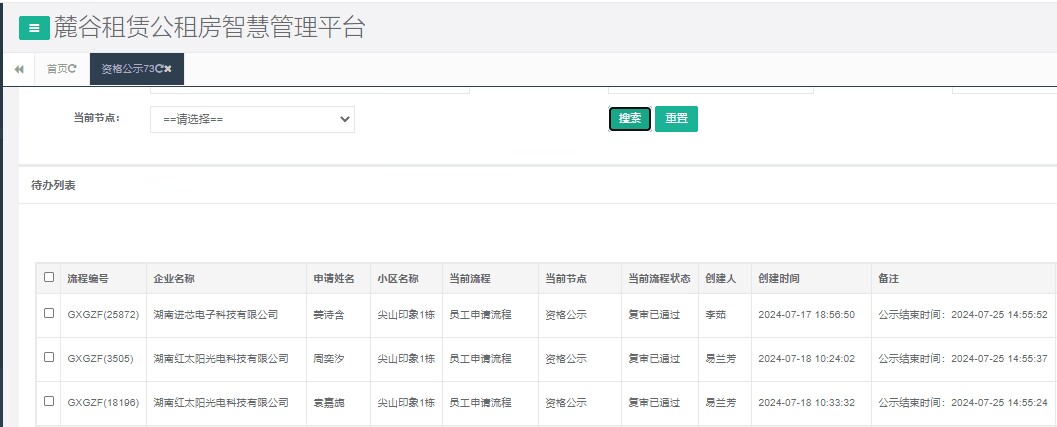Screen dimensions: 1057x427
Task: Click the 企业名称 column header
Action: coord(174,279)
